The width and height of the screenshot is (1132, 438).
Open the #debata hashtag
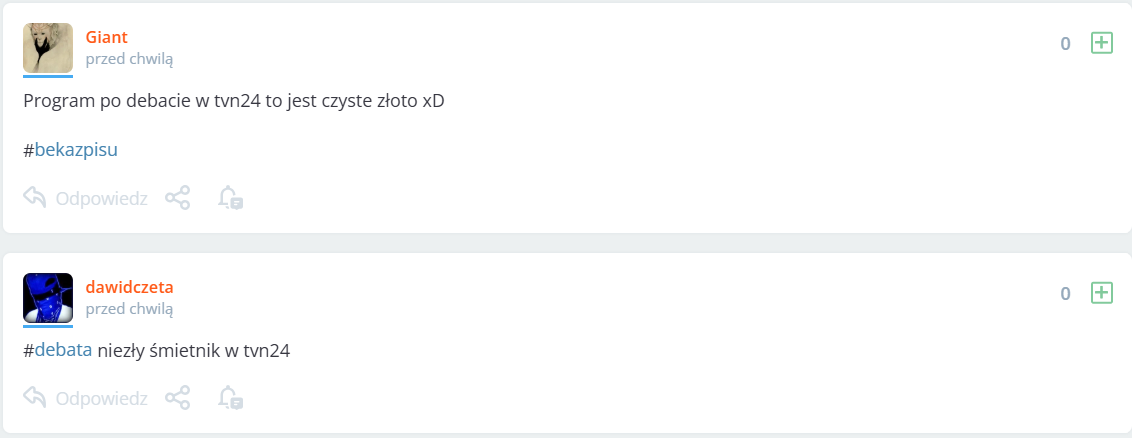click(64, 350)
